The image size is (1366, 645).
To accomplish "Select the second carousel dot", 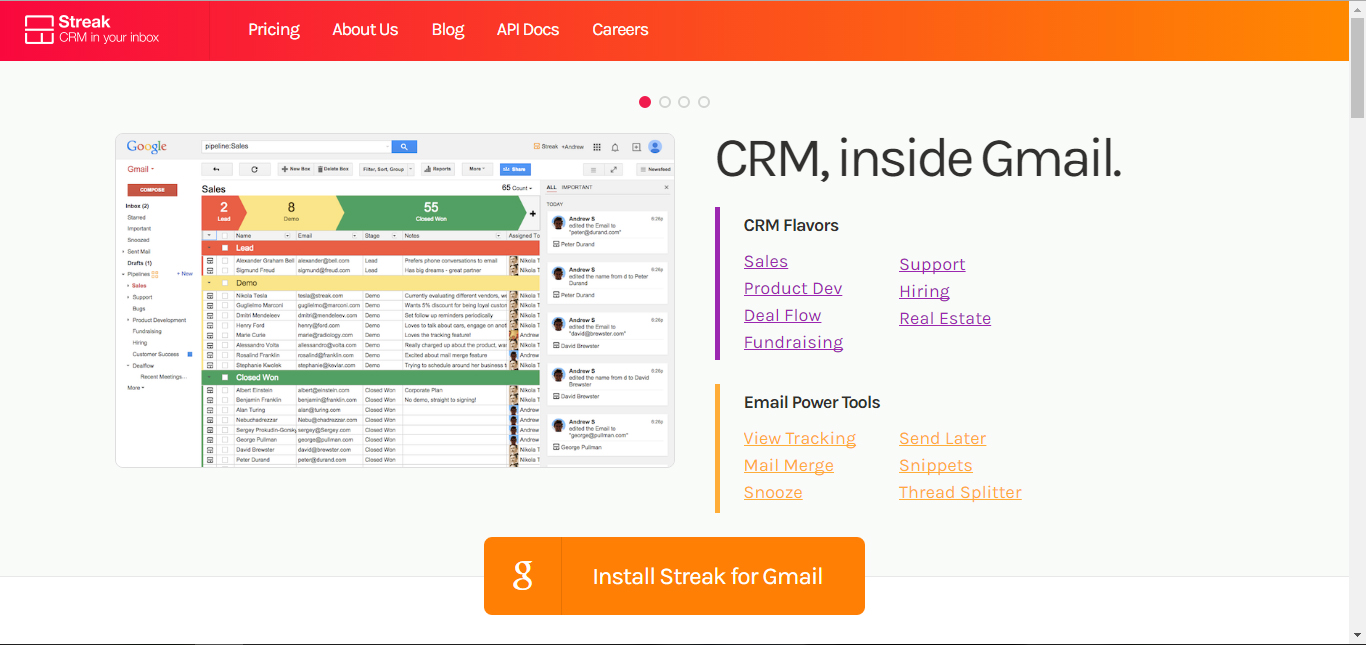I will [665, 102].
